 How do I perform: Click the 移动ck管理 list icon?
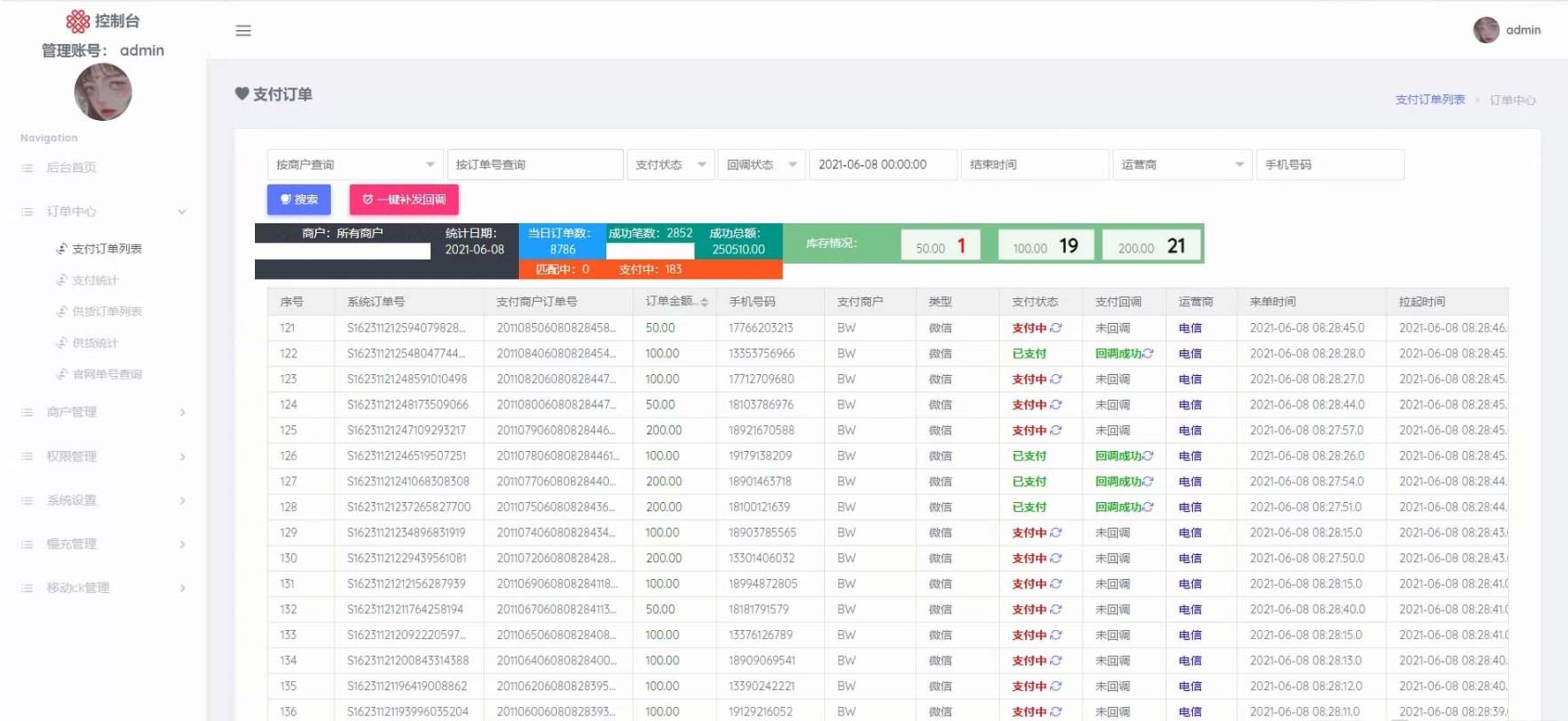(27, 588)
